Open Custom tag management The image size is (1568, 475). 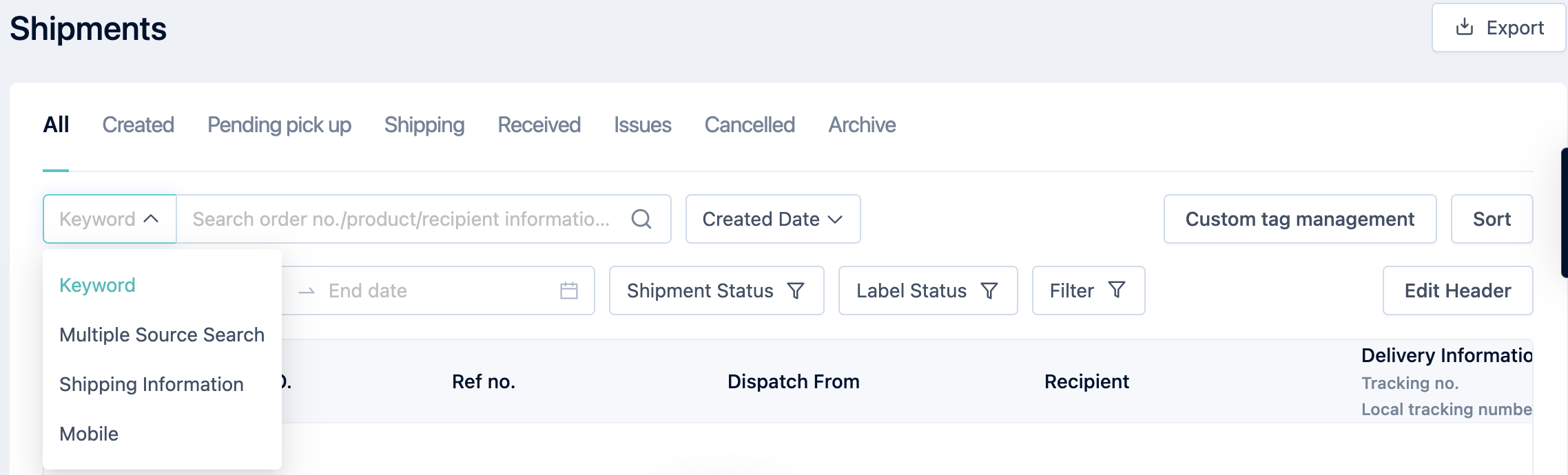point(1300,219)
